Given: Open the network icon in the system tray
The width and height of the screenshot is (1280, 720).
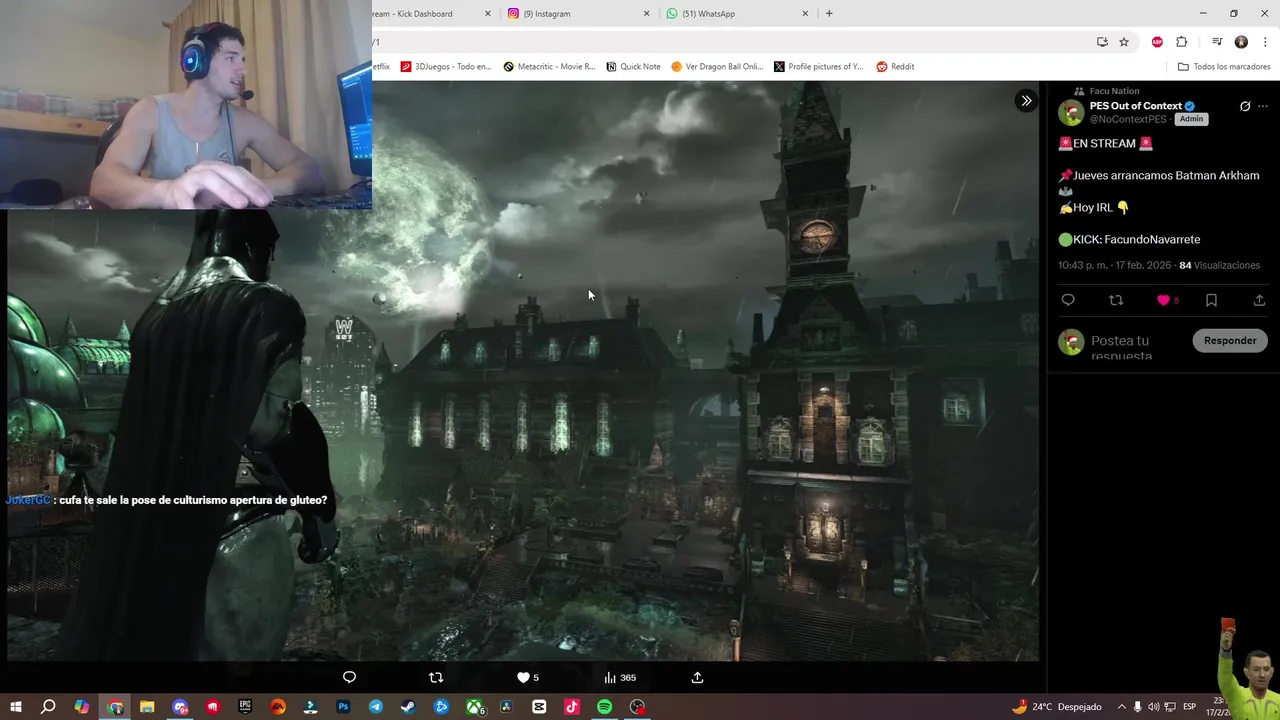Looking at the screenshot, I should [1169, 707].
